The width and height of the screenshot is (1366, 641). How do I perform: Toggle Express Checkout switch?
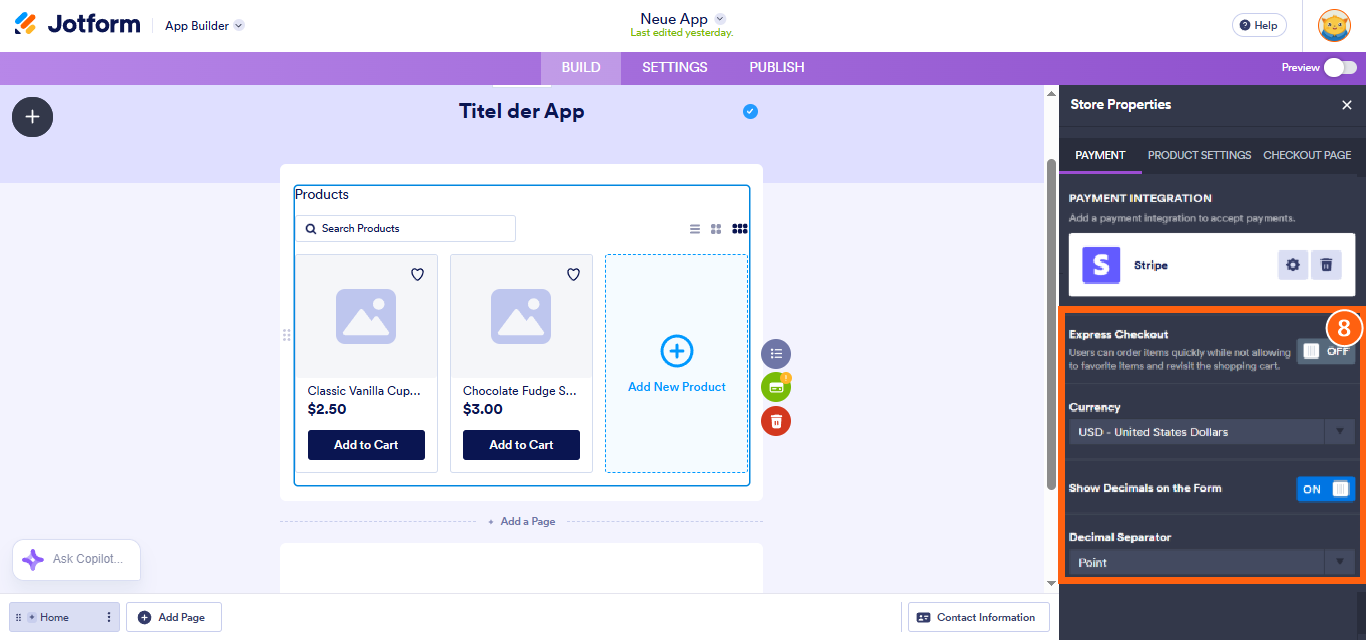(1326, 351)
